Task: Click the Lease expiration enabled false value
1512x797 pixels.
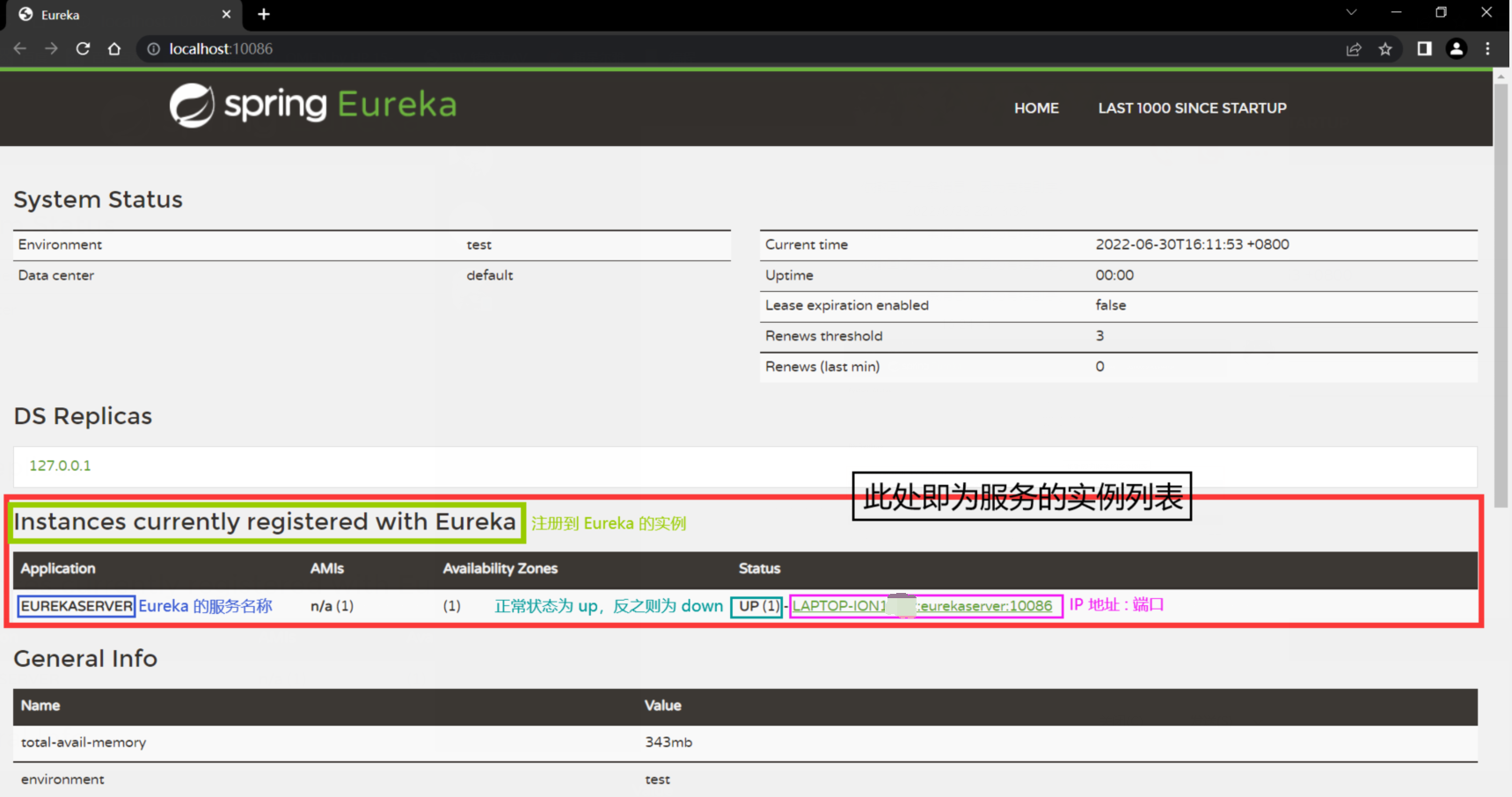Action: click(1110, 305)
